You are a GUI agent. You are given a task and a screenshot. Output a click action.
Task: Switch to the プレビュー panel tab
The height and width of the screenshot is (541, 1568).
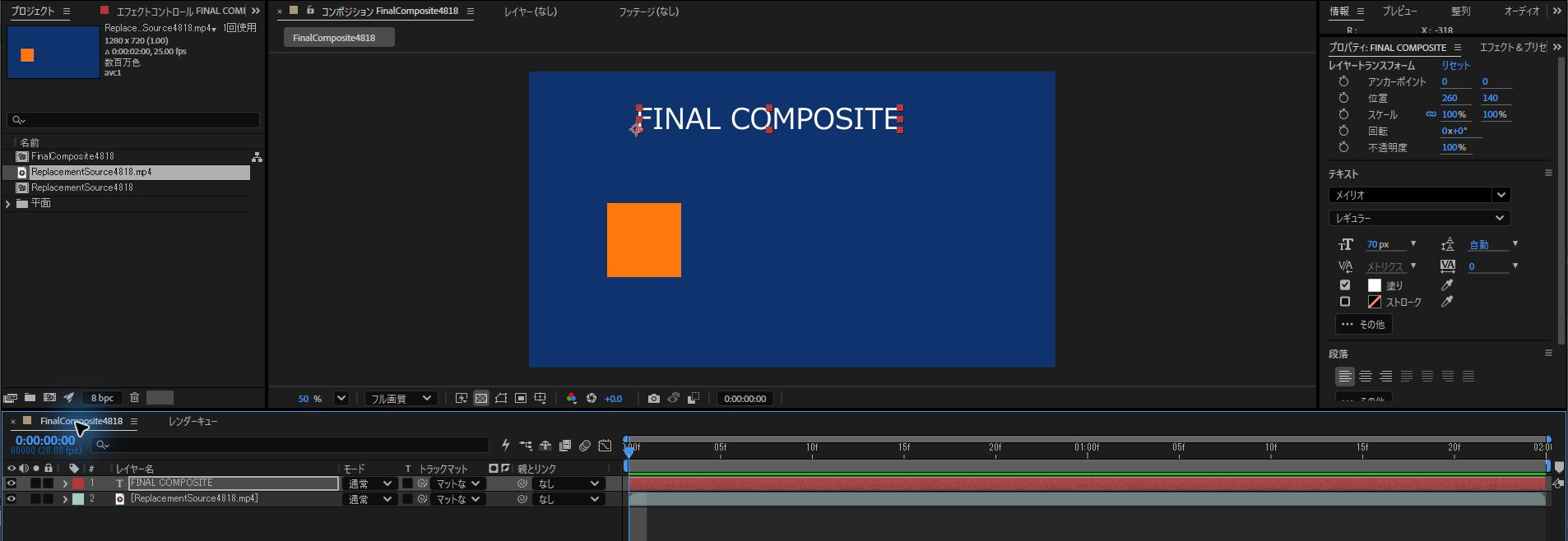(x=1399, y=11)
